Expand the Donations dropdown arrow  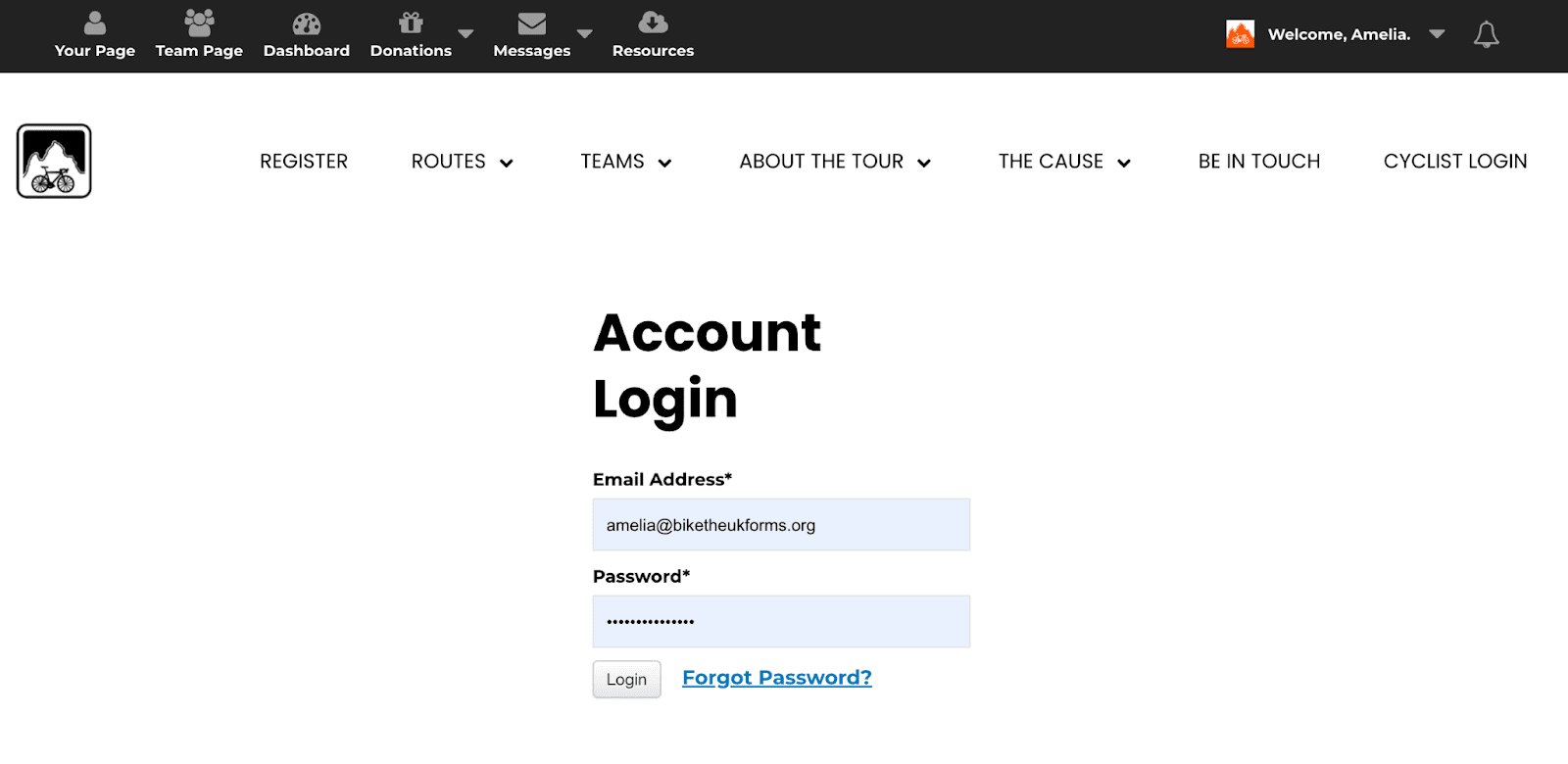[x=466, y=34]
